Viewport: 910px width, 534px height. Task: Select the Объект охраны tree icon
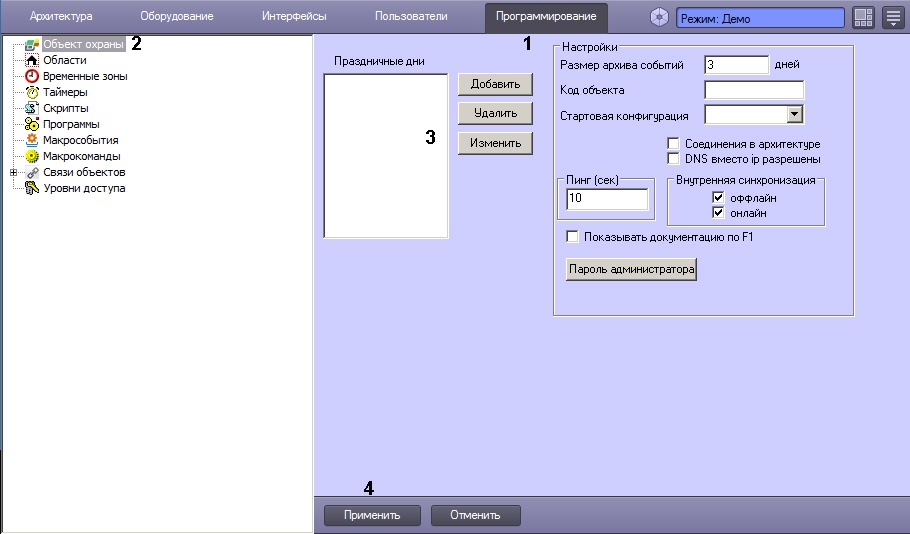click(32, 44)
